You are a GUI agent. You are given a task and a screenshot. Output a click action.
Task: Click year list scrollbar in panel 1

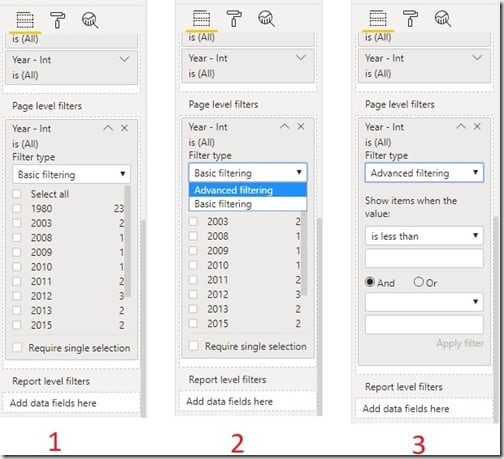pos(127,241)
